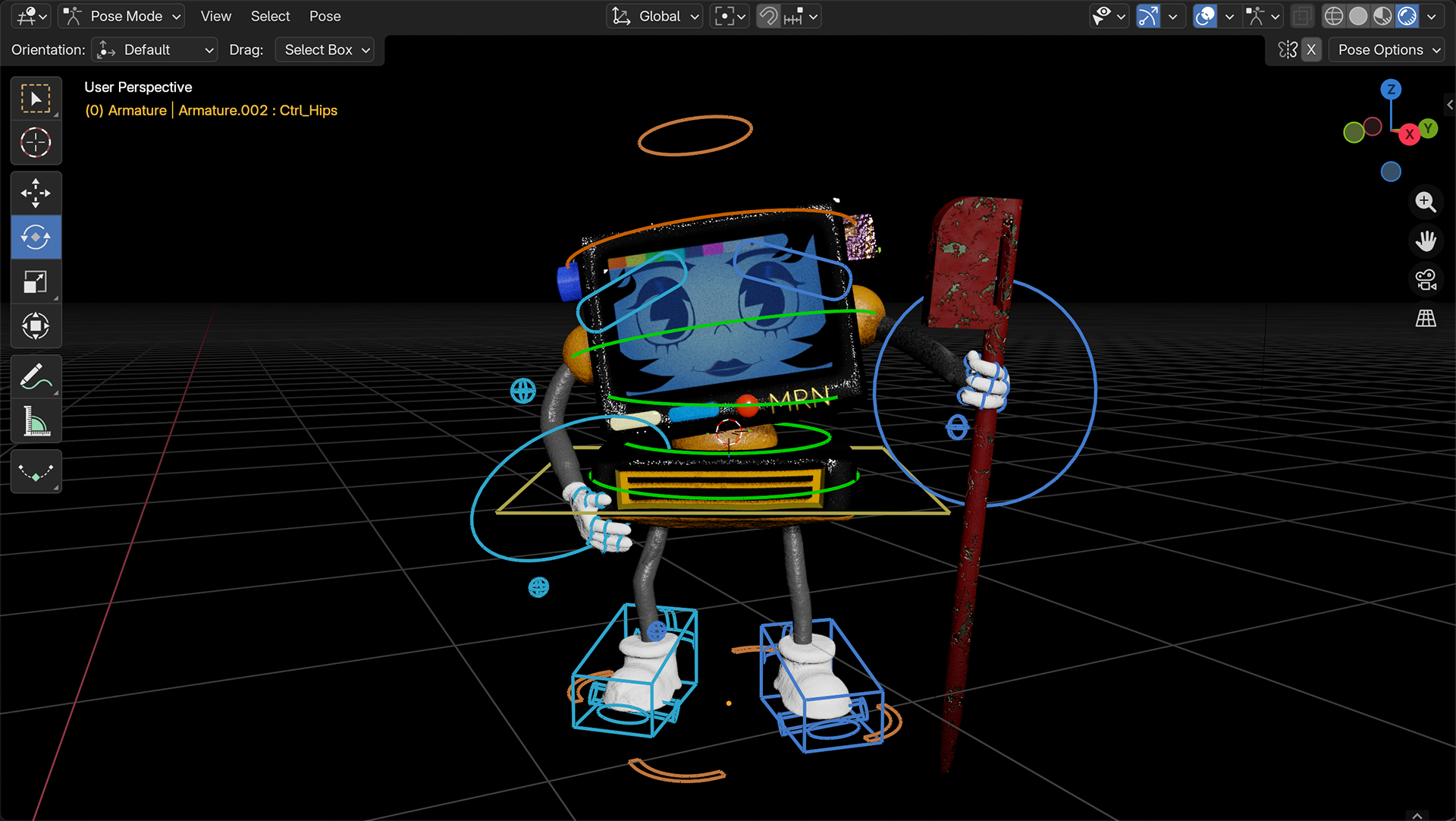The image size is (1456, 821).
Task: Open the Pose menu
Action: click(x=325, y=16)
